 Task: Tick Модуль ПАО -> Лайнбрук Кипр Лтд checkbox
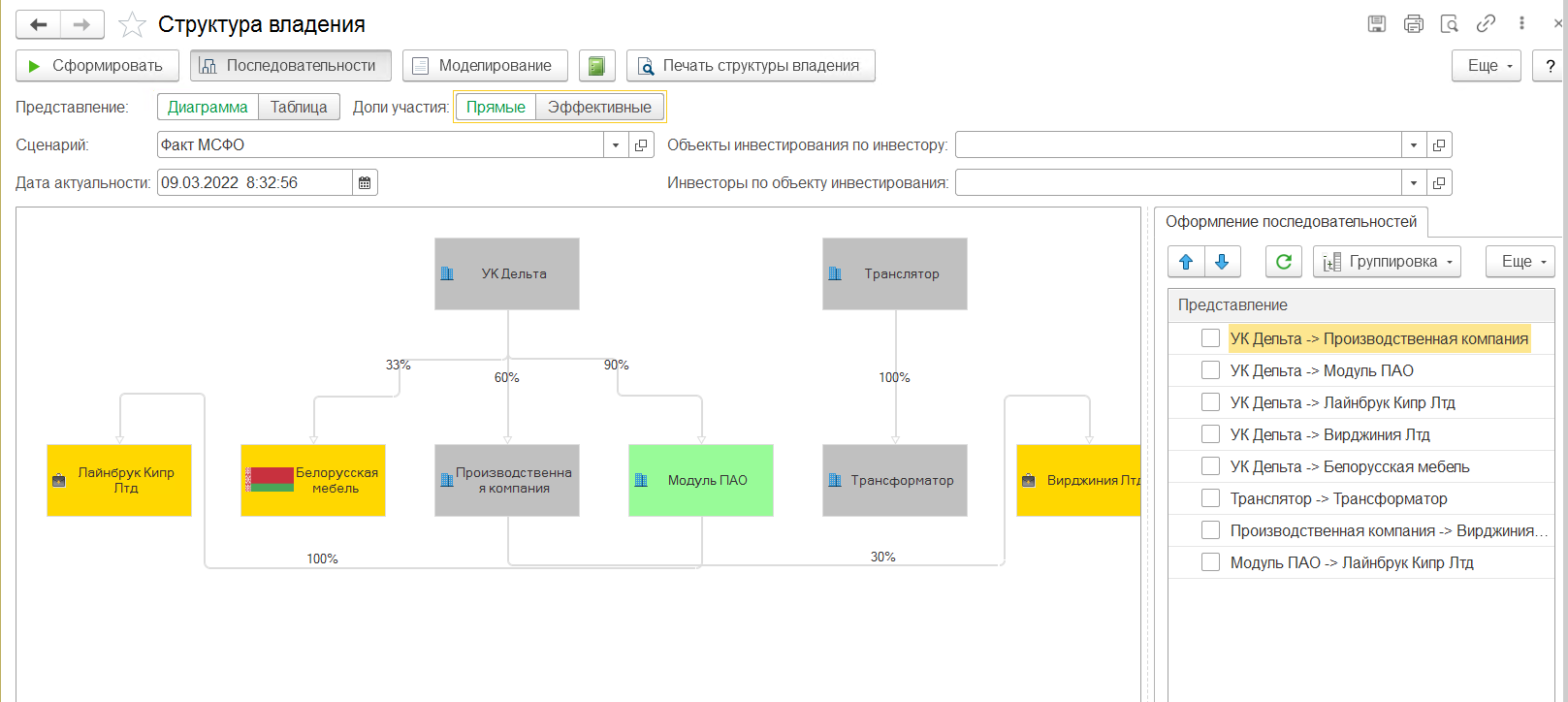coord(1210,562)
